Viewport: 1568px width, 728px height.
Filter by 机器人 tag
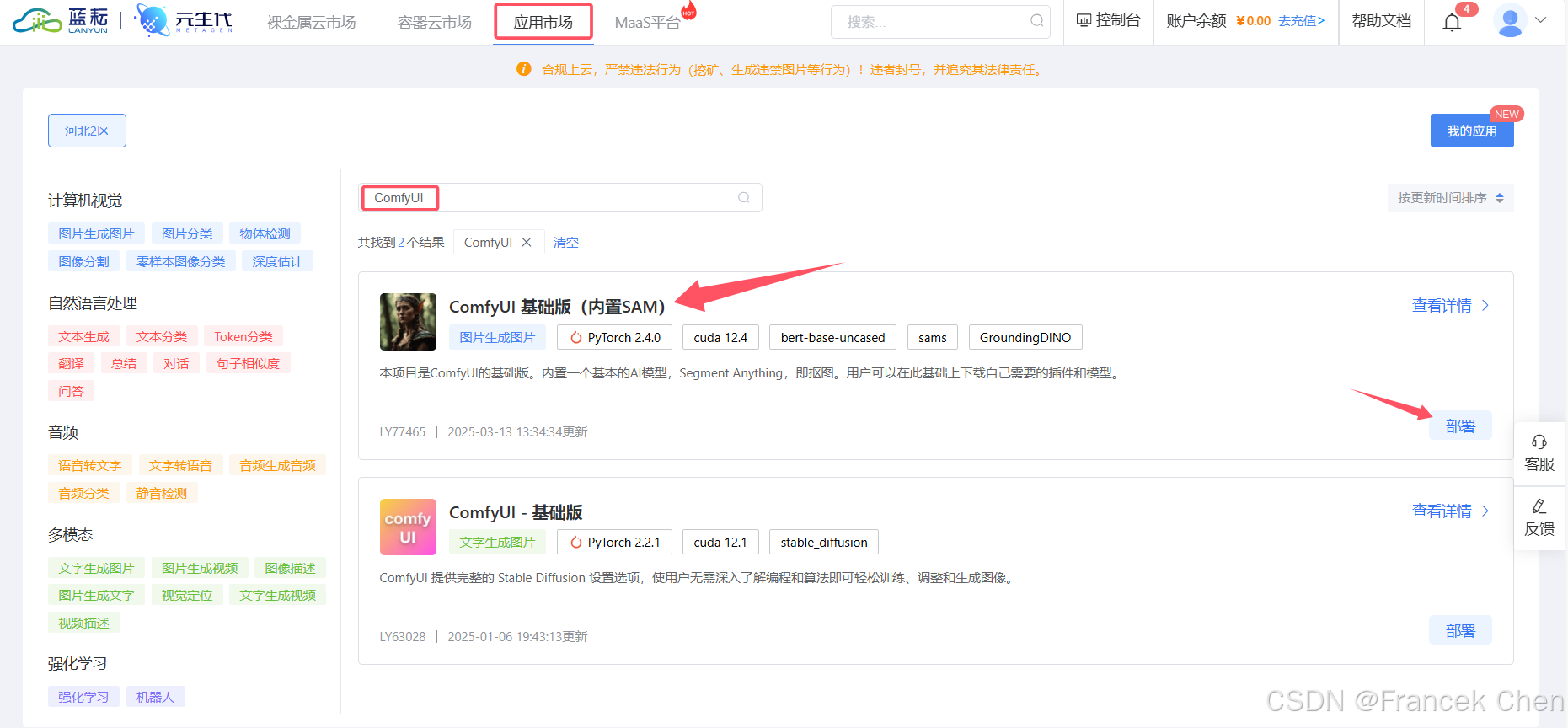(x=155, y=697)
